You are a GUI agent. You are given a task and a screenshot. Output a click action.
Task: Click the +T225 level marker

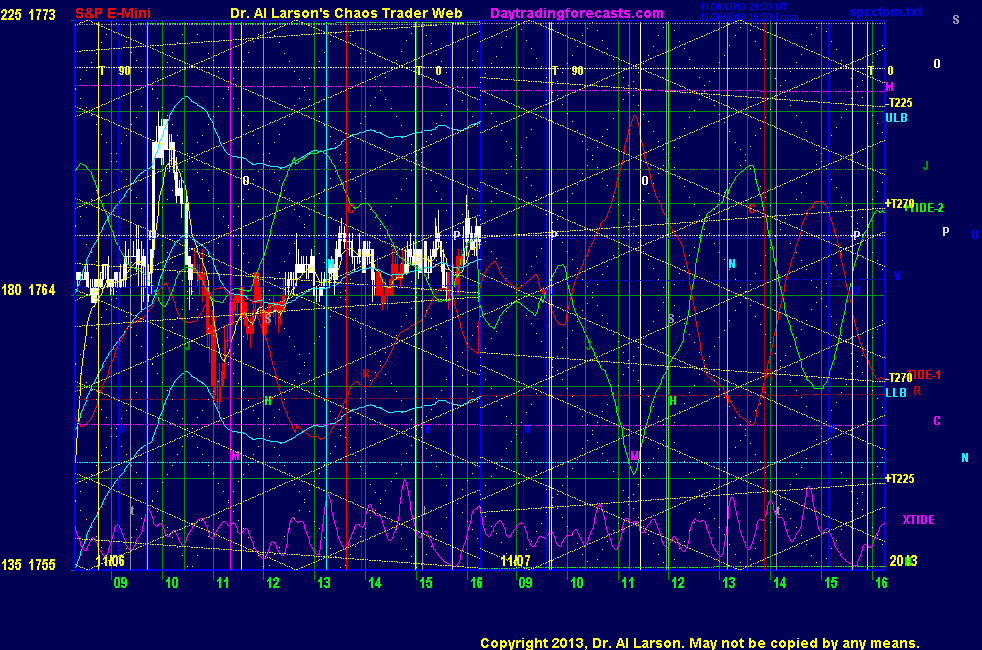click(899, 478)
